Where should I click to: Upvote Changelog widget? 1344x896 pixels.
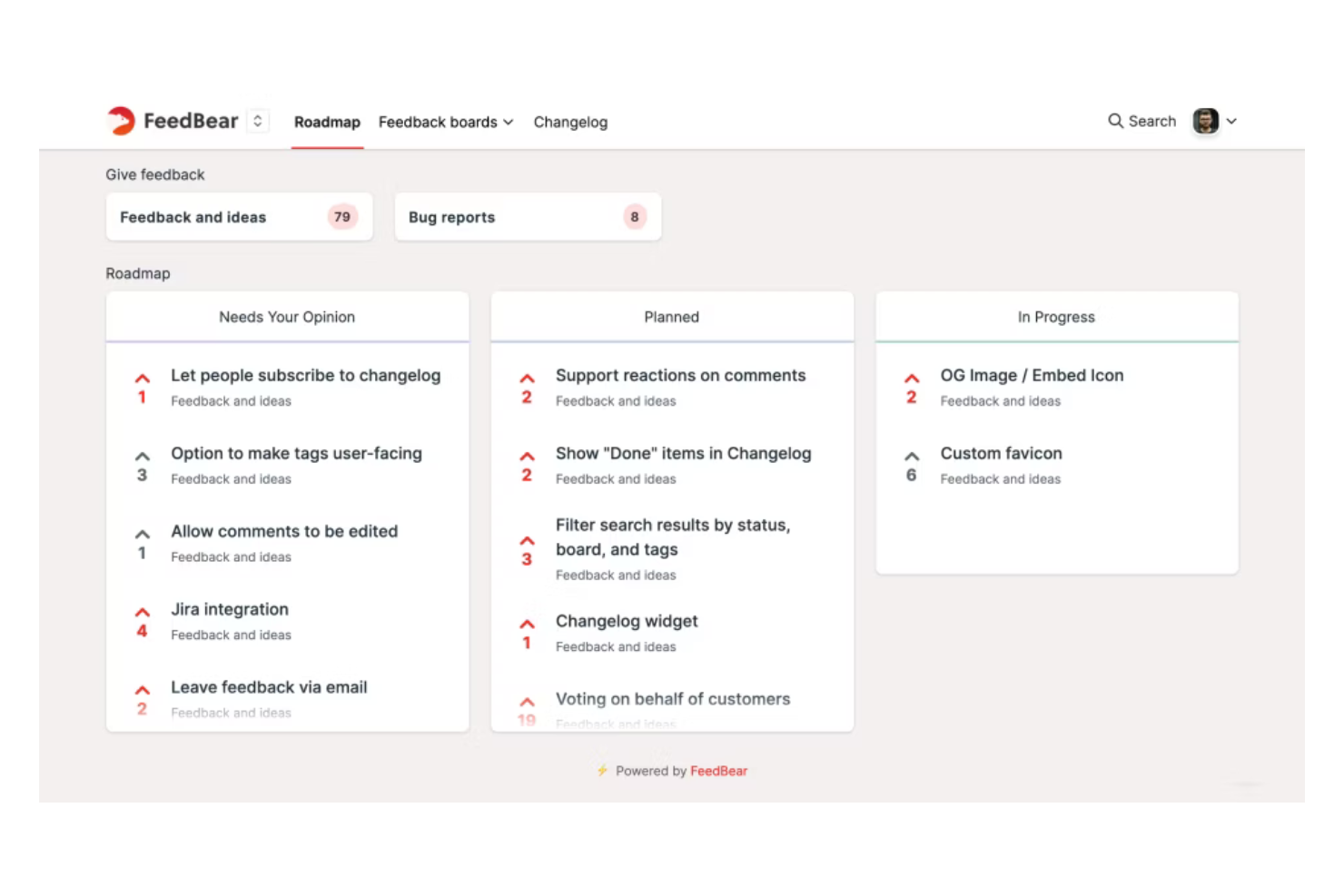tap(527, 625)
